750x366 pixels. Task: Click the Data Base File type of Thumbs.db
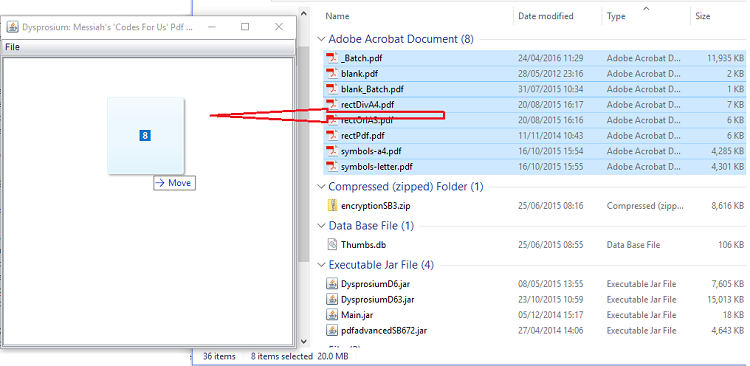coord(633,244)
